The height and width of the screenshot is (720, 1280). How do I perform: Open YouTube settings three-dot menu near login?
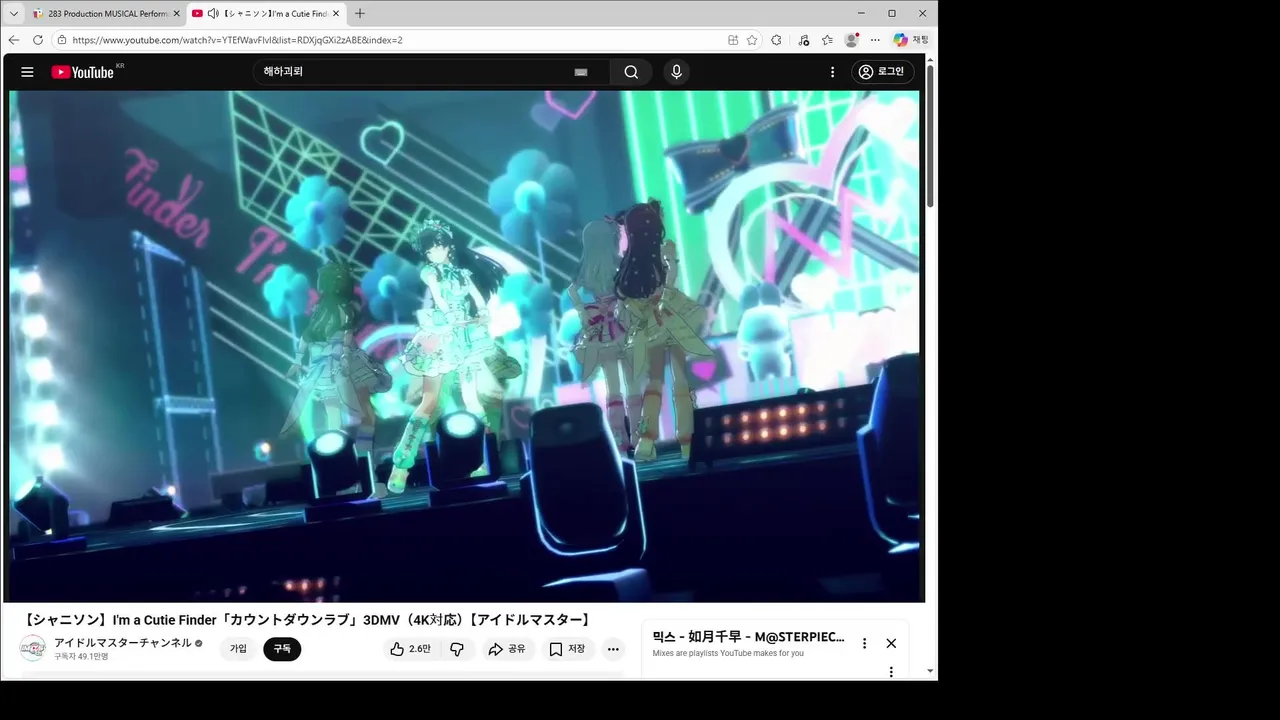pos(832,72)
